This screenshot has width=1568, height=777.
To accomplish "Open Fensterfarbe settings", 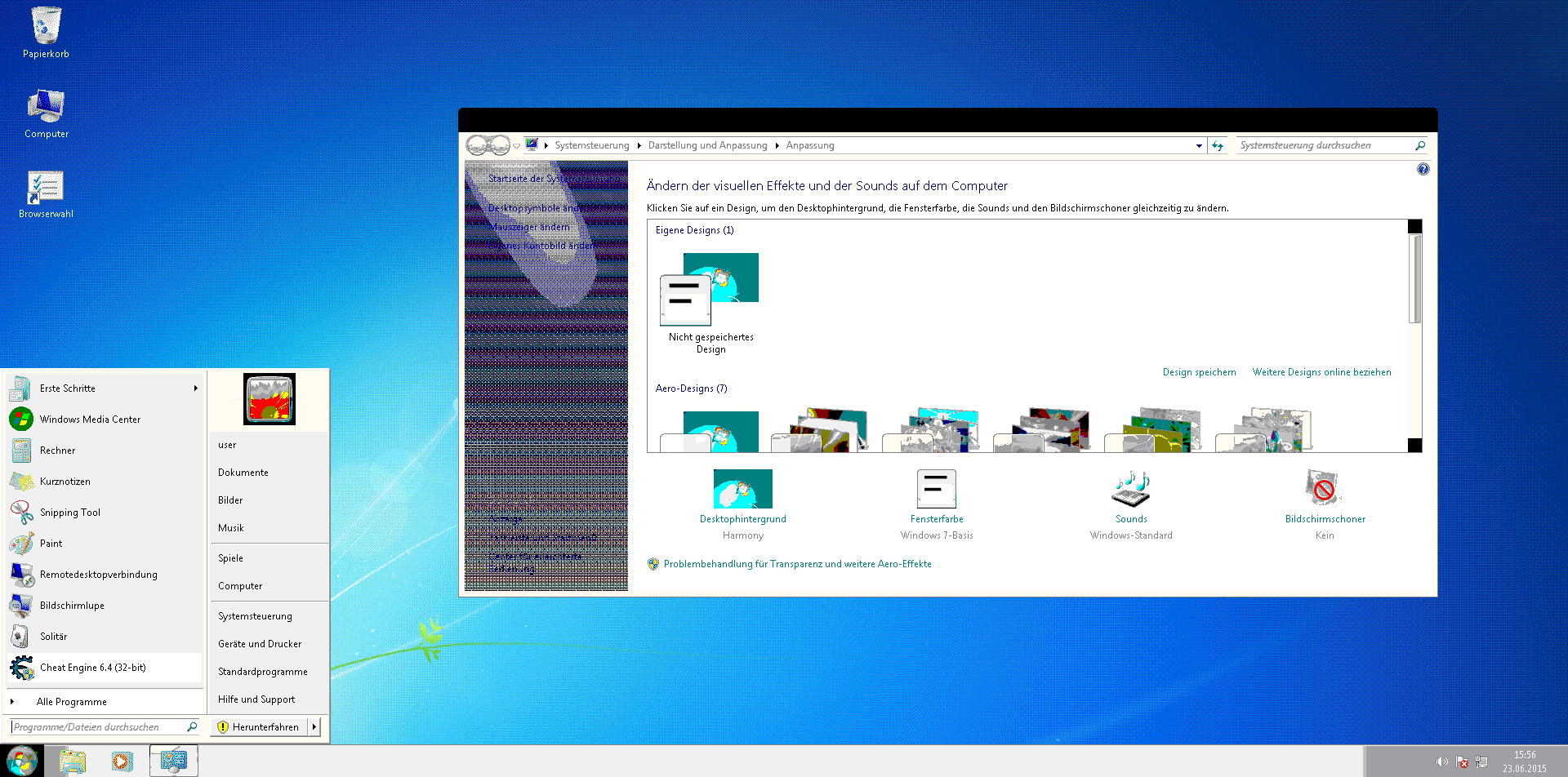I will pos(937,489).
